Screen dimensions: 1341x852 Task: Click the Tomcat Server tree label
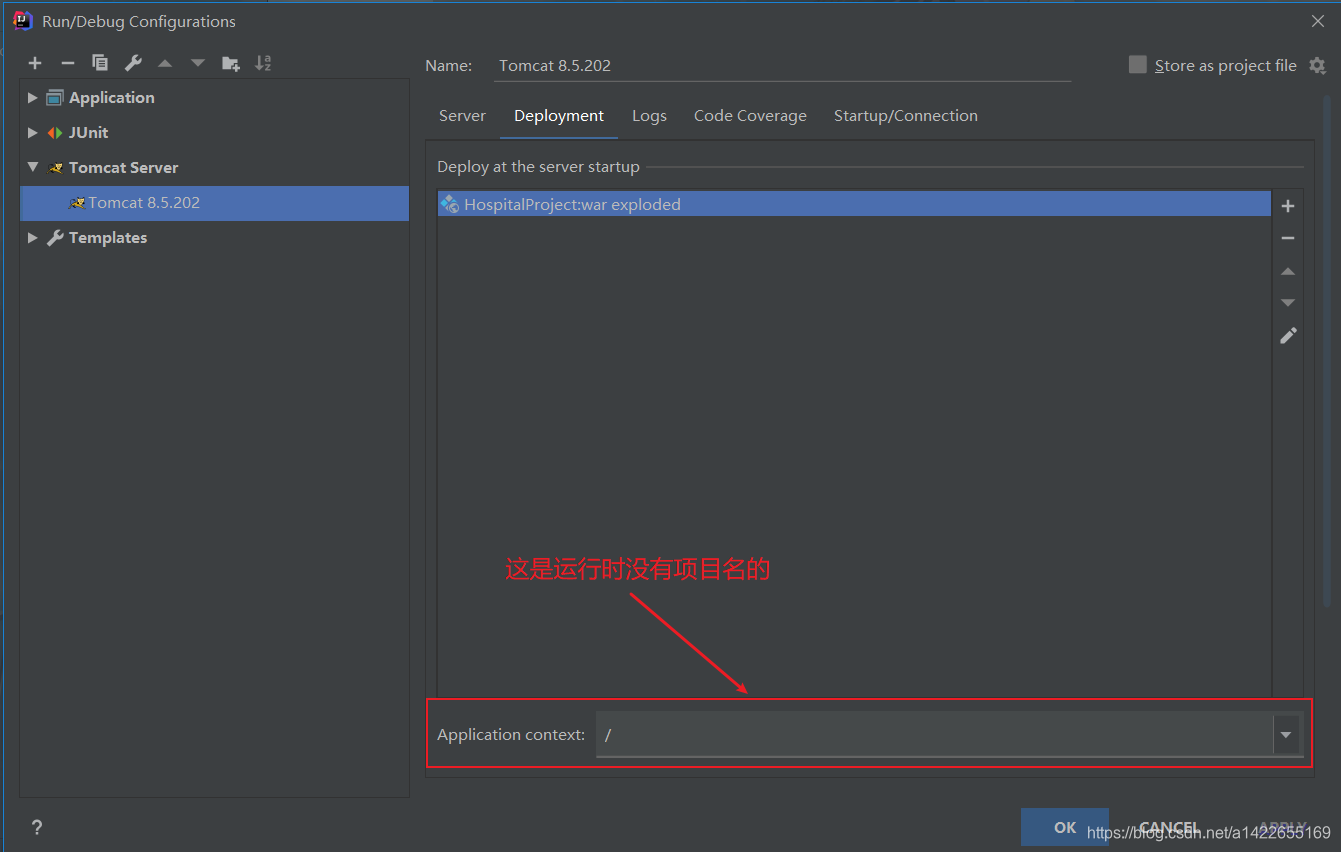point(124,168)
